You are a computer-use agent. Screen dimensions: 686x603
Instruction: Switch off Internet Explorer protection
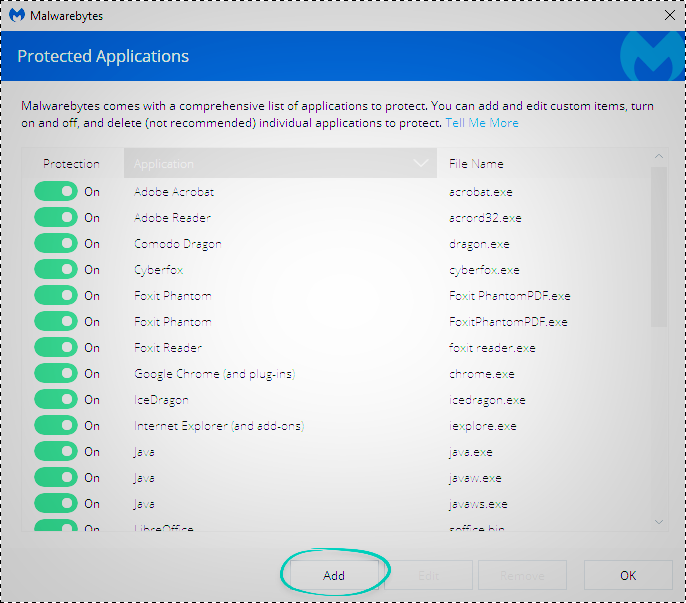click(56, 425)
